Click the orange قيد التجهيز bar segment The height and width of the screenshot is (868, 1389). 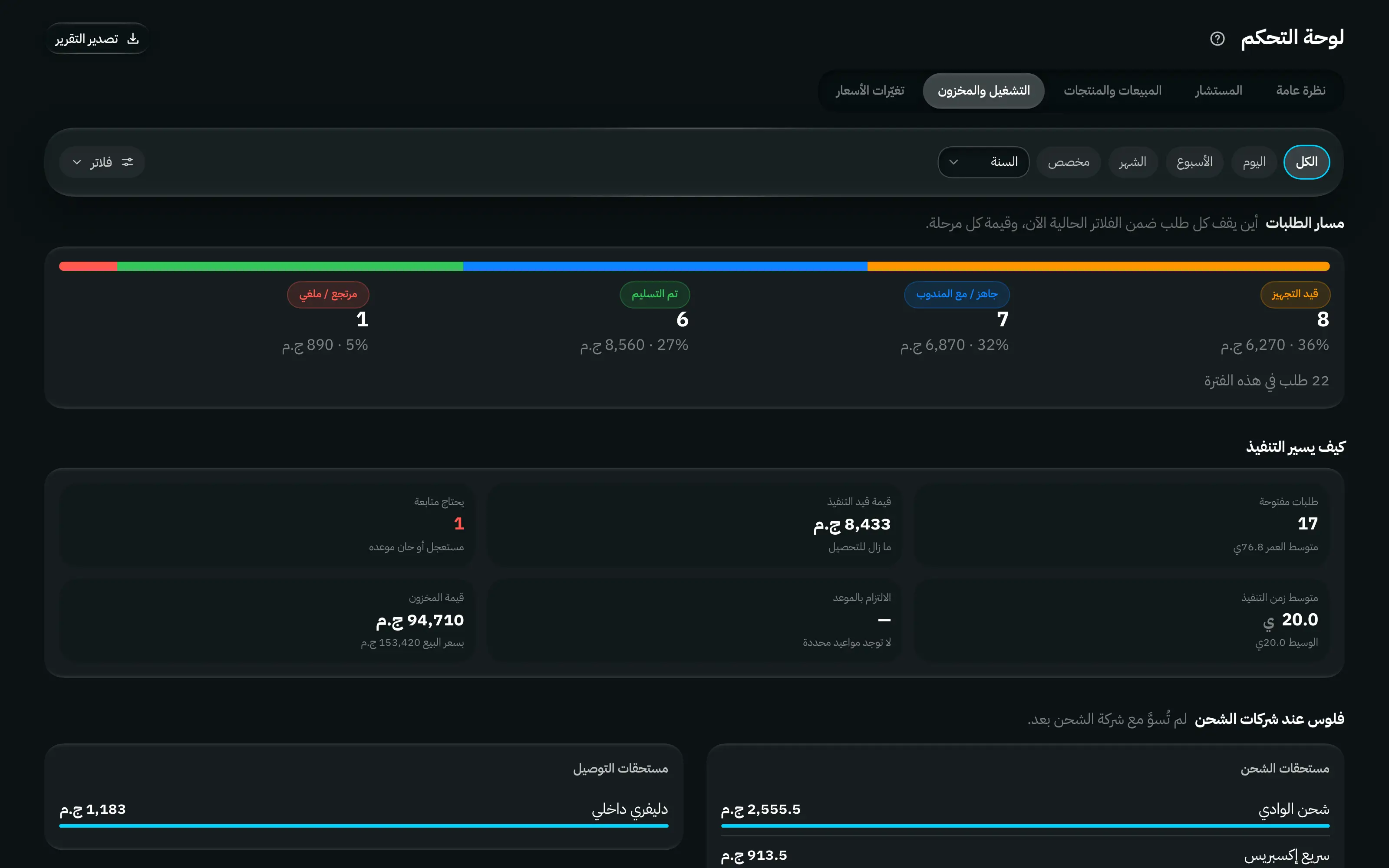(x=1098, y=266)
